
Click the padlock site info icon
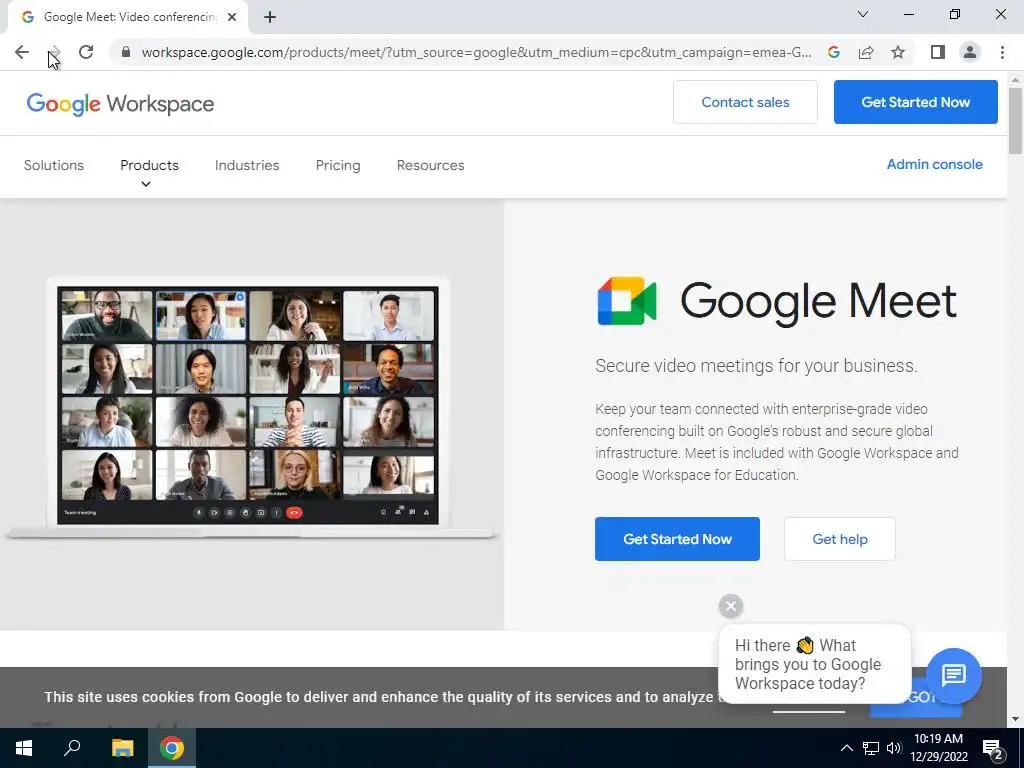click(126, 52)
